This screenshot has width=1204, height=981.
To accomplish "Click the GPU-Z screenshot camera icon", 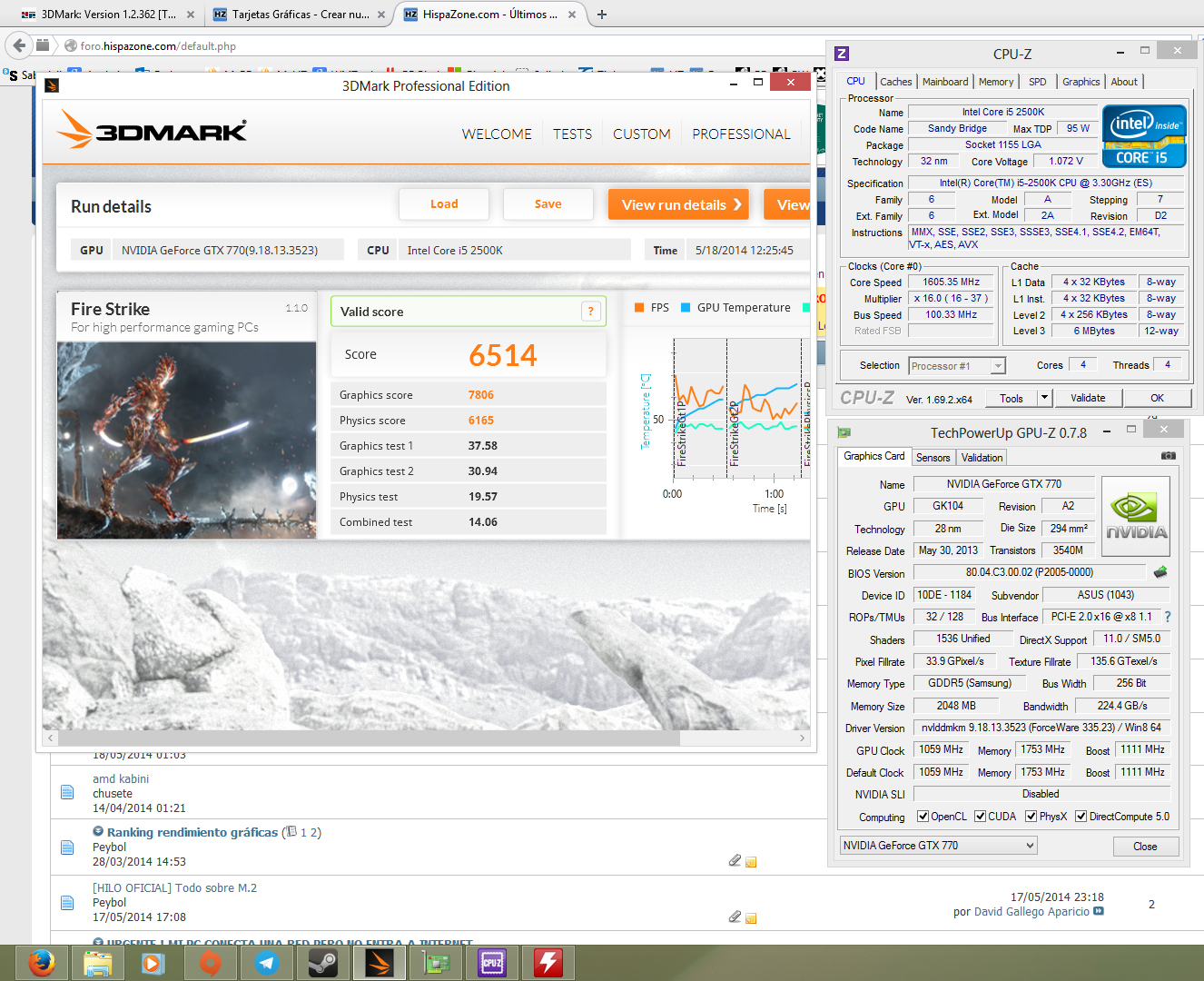I will 1168,456.
